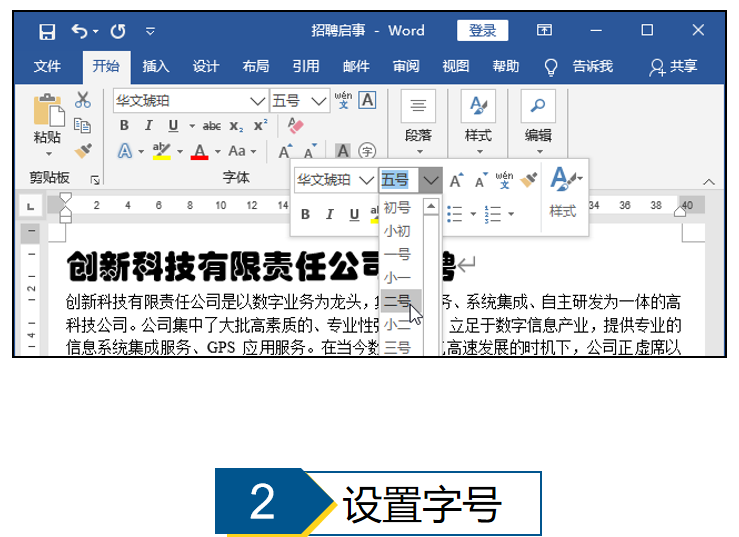Click the 共享 share button
Viewport: 739px width, 537px height.
(673, 66)
